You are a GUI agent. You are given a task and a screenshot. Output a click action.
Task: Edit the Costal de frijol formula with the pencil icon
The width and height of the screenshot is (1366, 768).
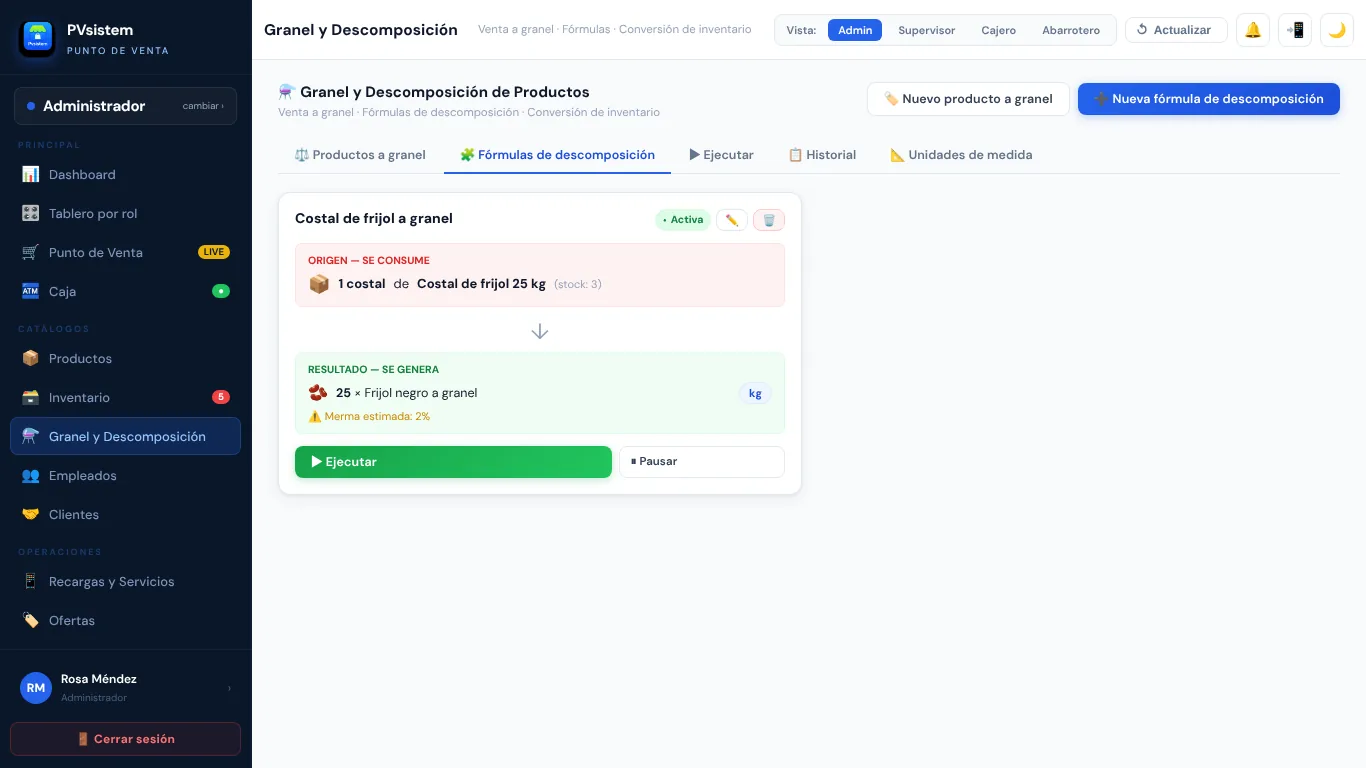732,220
